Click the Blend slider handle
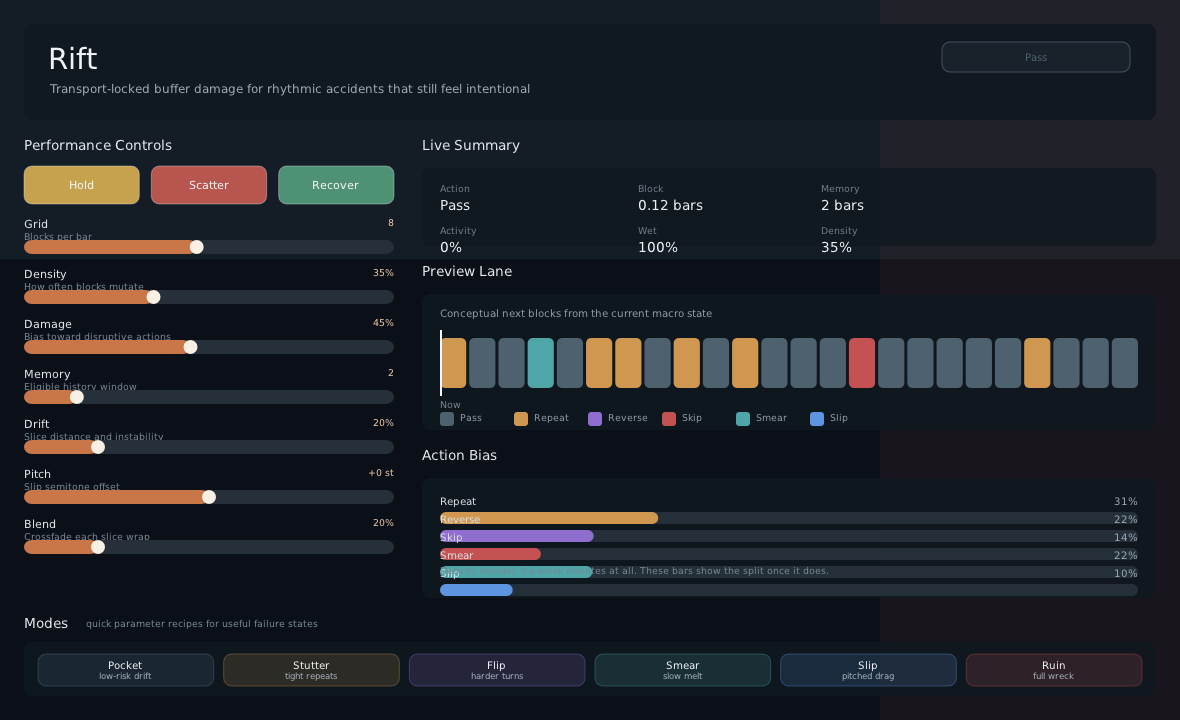Screen dimensions: 1180x720 click(x=98, y=547)
